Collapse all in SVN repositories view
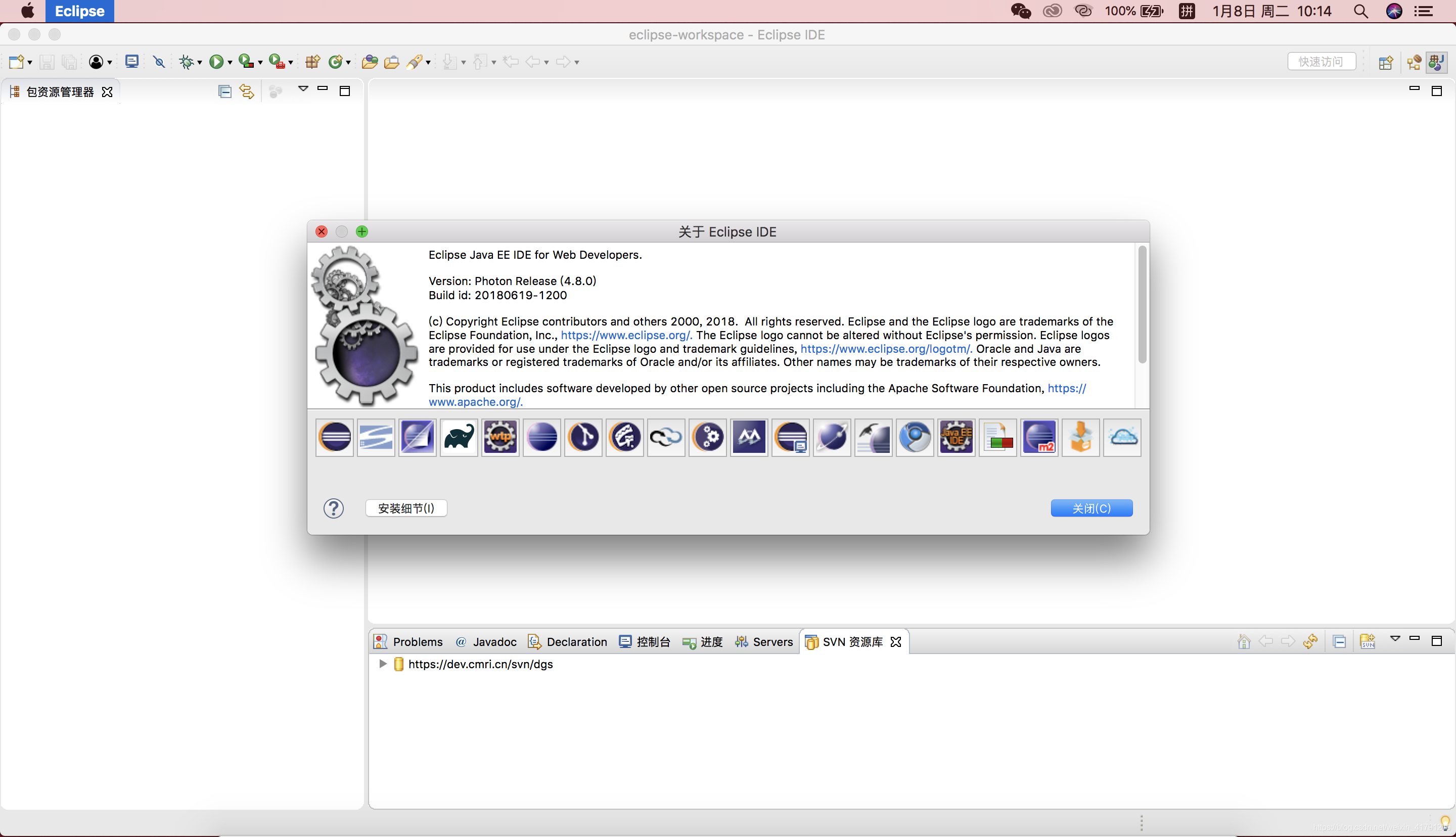Image resolution: width=1456 pixels, height=837 pixels. pyautogui.click(x=1339, y=641)
